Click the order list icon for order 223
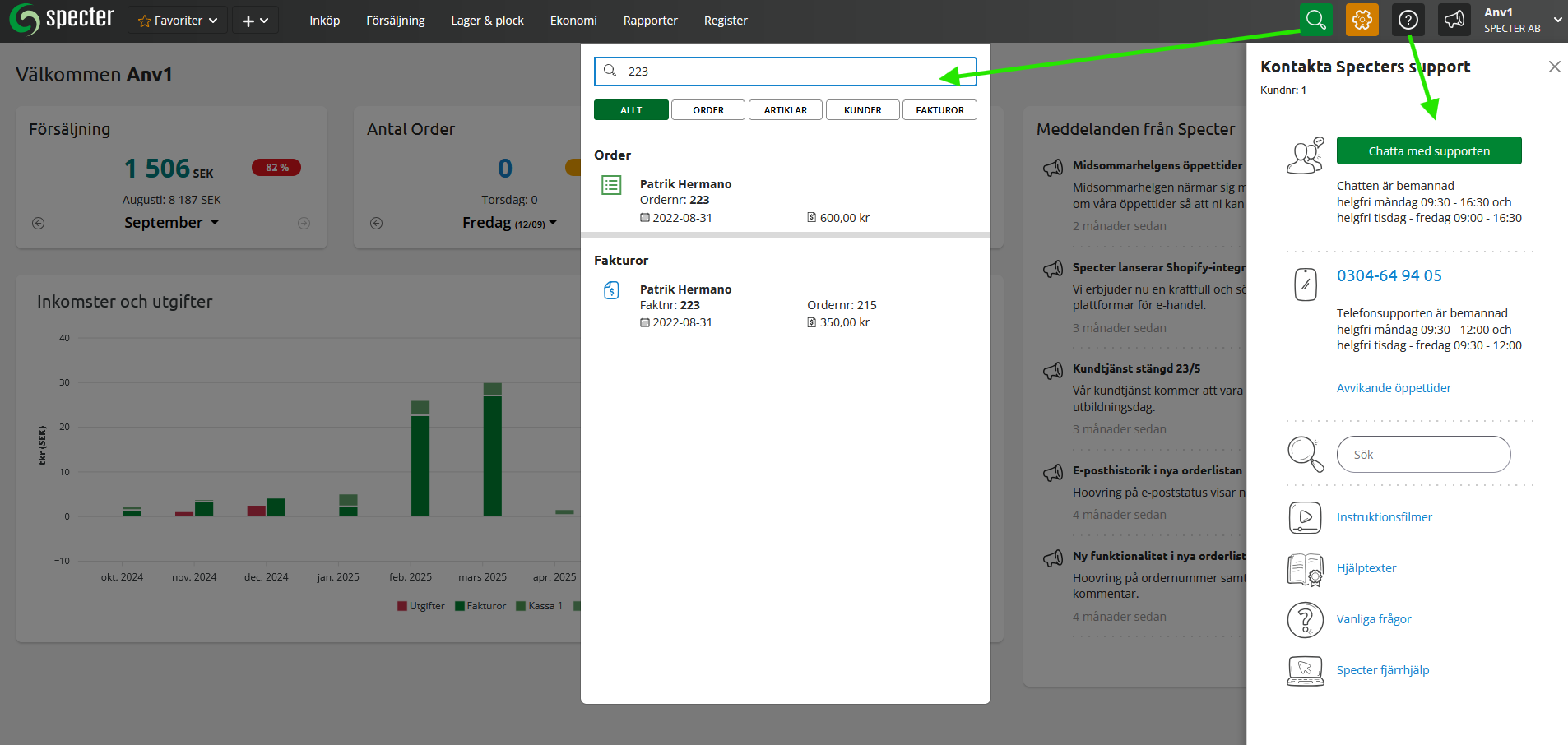Viewport: 1568px width, 745px height. coord(611,185)
